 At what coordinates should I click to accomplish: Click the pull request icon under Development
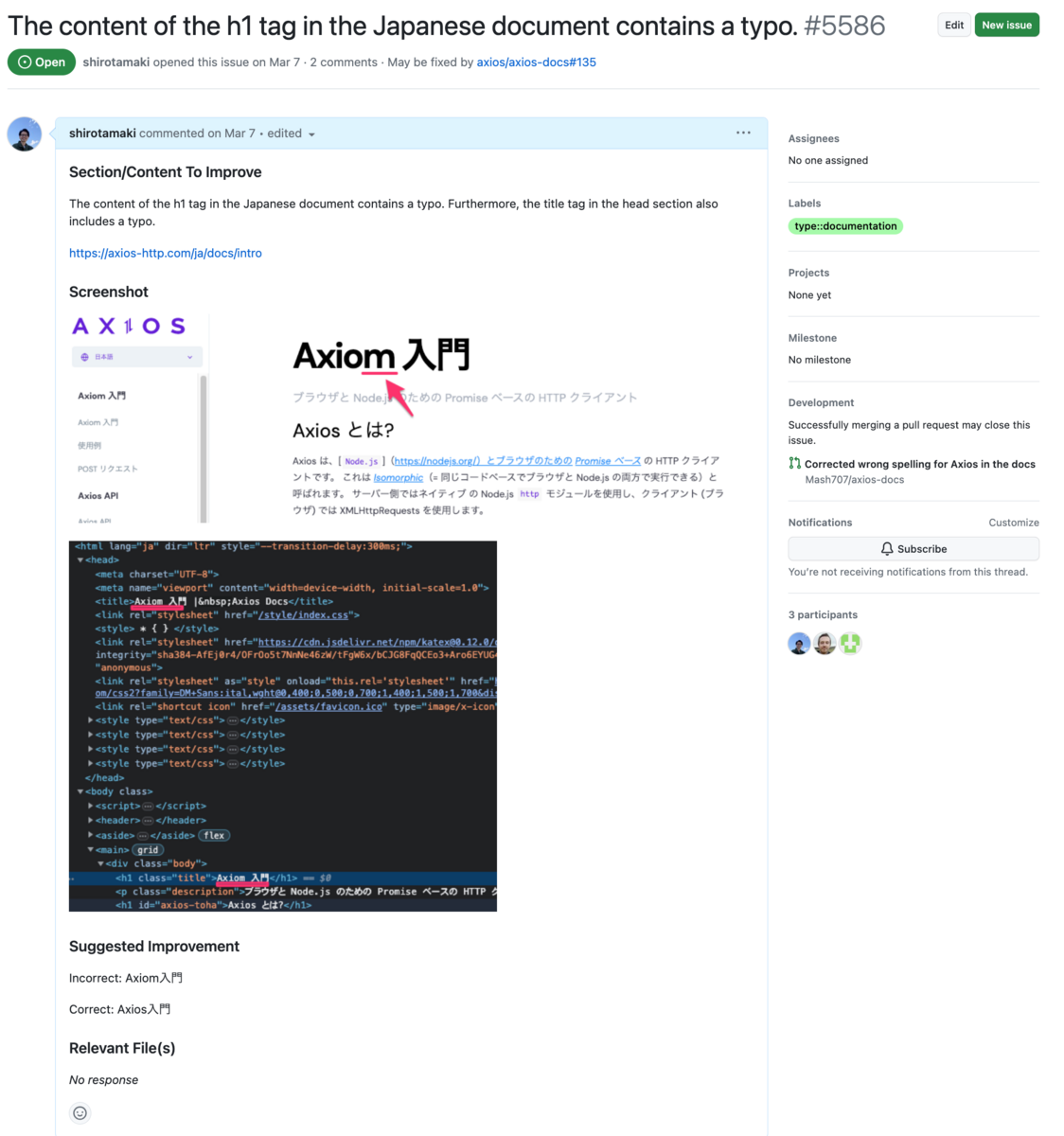click(x=794, y=463)
